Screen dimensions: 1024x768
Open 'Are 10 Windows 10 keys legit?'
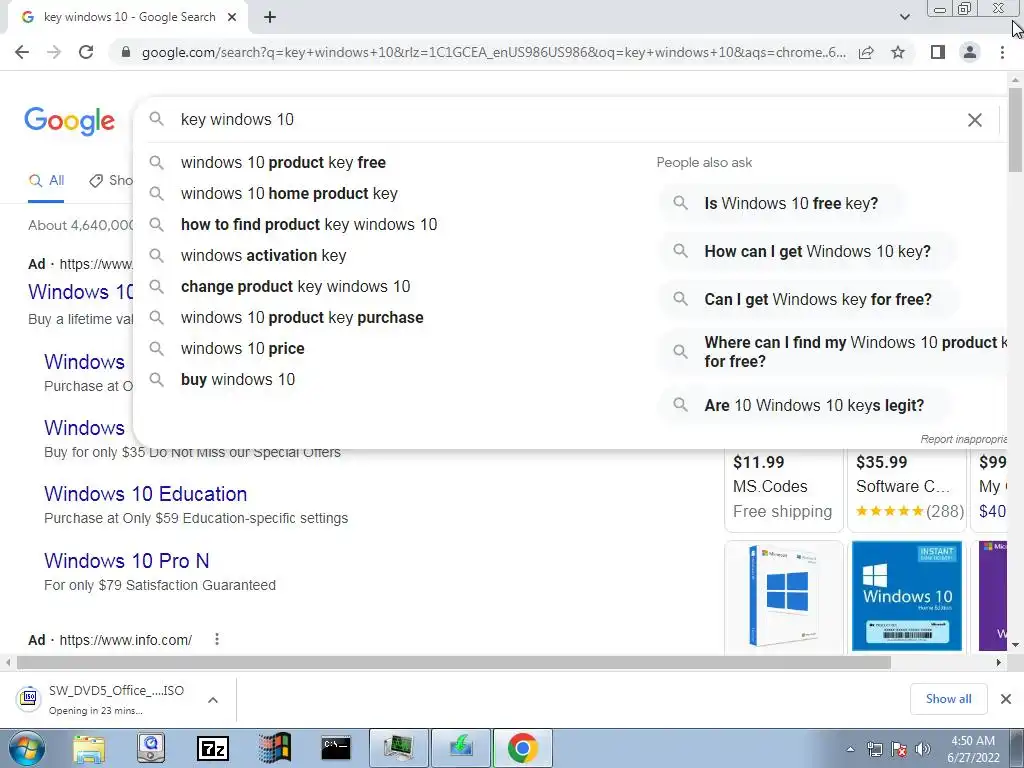click(x=805, y=406)
